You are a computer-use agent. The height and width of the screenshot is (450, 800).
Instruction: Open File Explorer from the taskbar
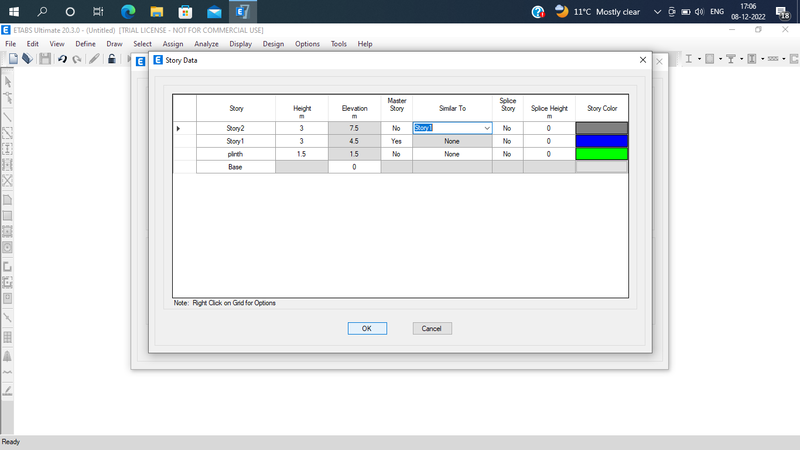[x=157, y=11]
